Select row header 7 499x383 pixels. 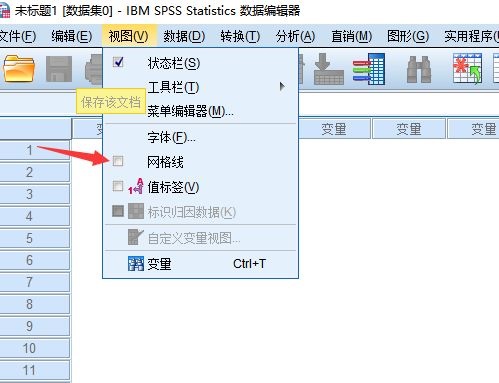[x=35, y=282]
